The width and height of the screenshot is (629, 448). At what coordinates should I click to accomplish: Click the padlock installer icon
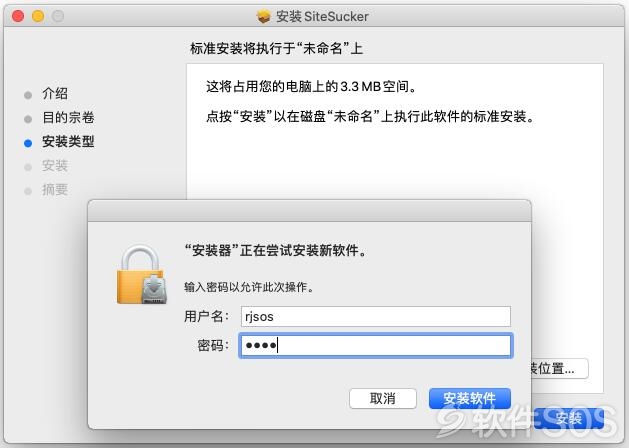[x=142, y=274]
